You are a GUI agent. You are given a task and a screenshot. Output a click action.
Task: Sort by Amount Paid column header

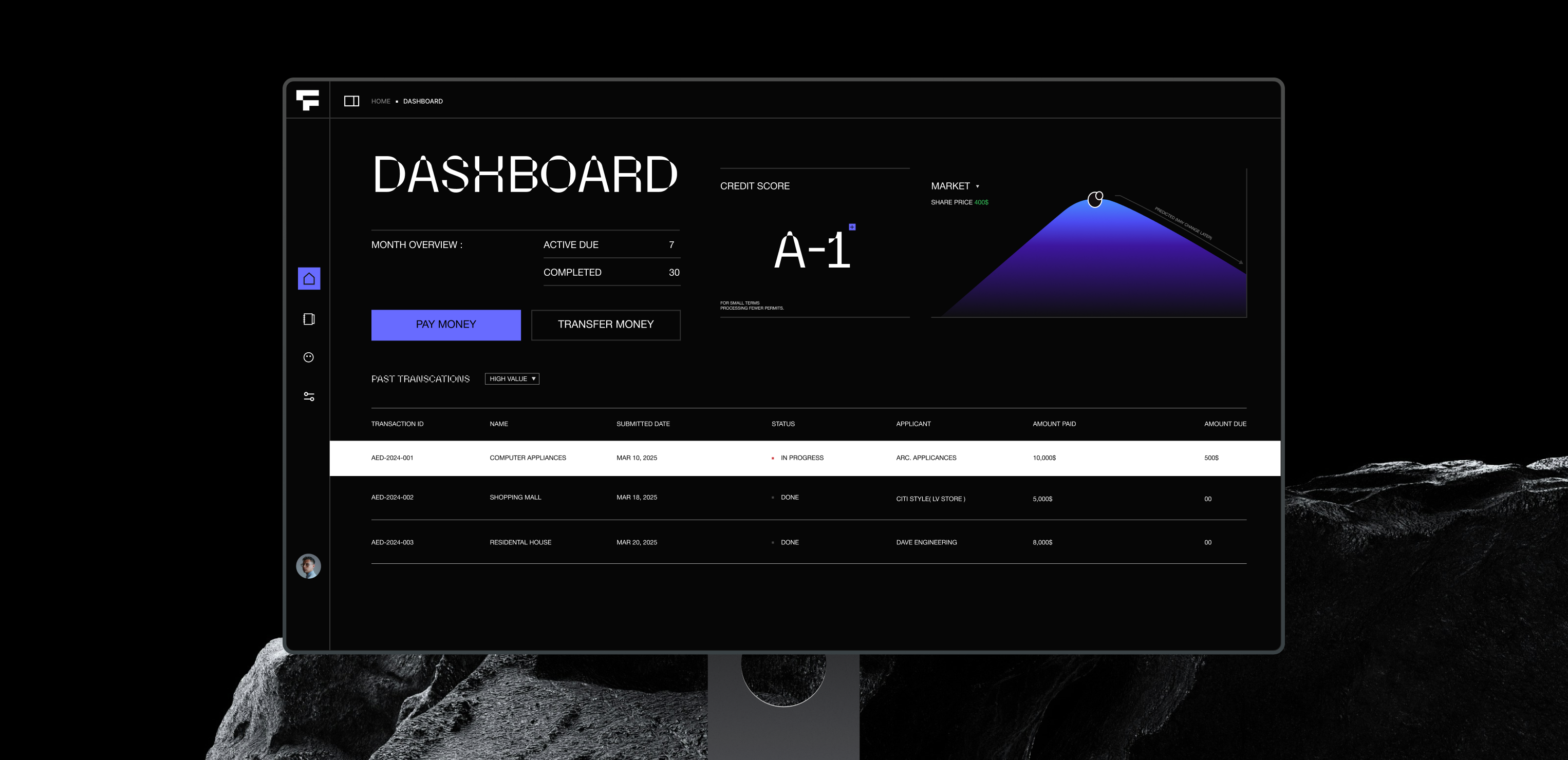click(1054, 424)
